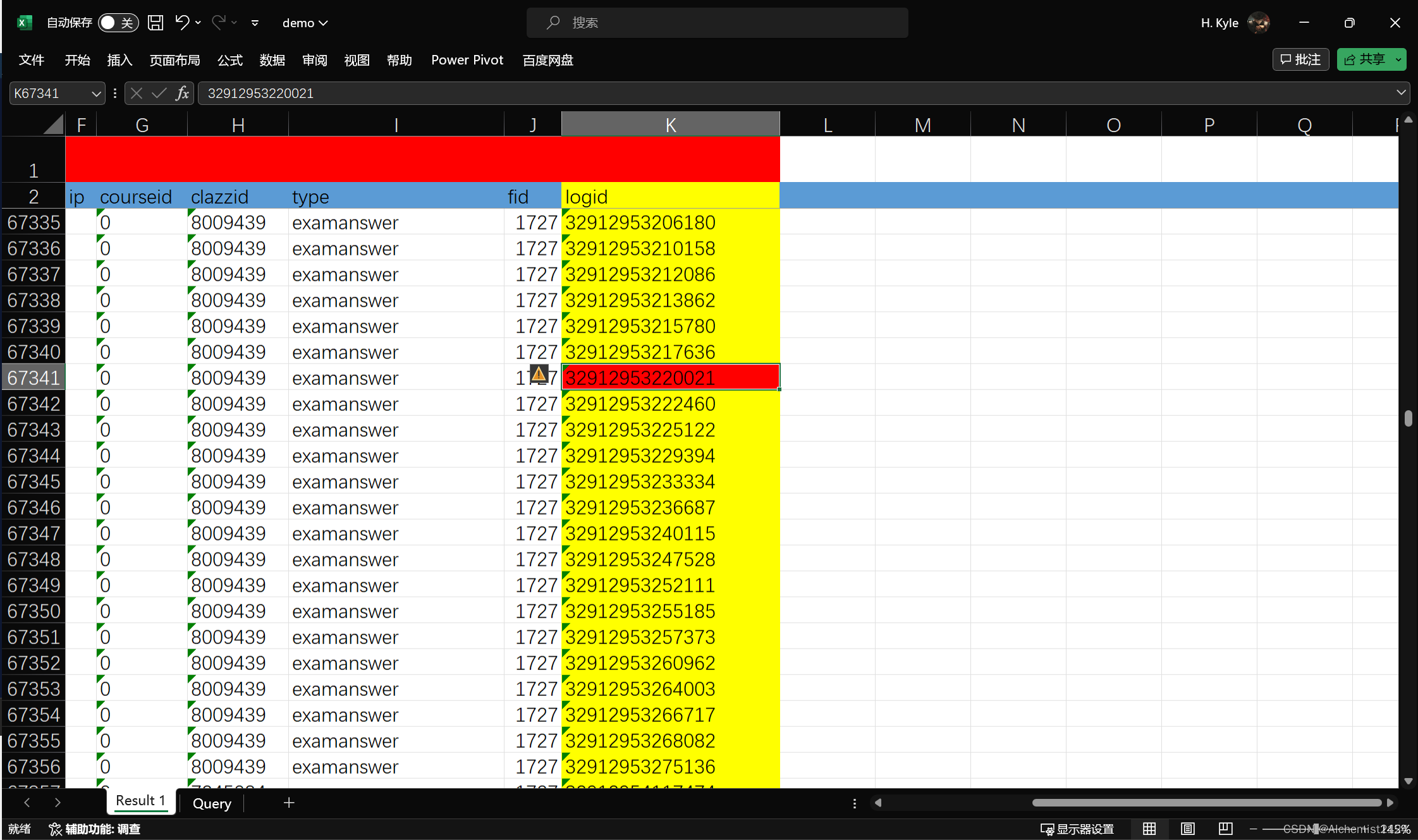The width and height of the screenshot is (1418, 840).
Task: Click the Save icon in the quick access toolbar
Action: pos(156,22)
